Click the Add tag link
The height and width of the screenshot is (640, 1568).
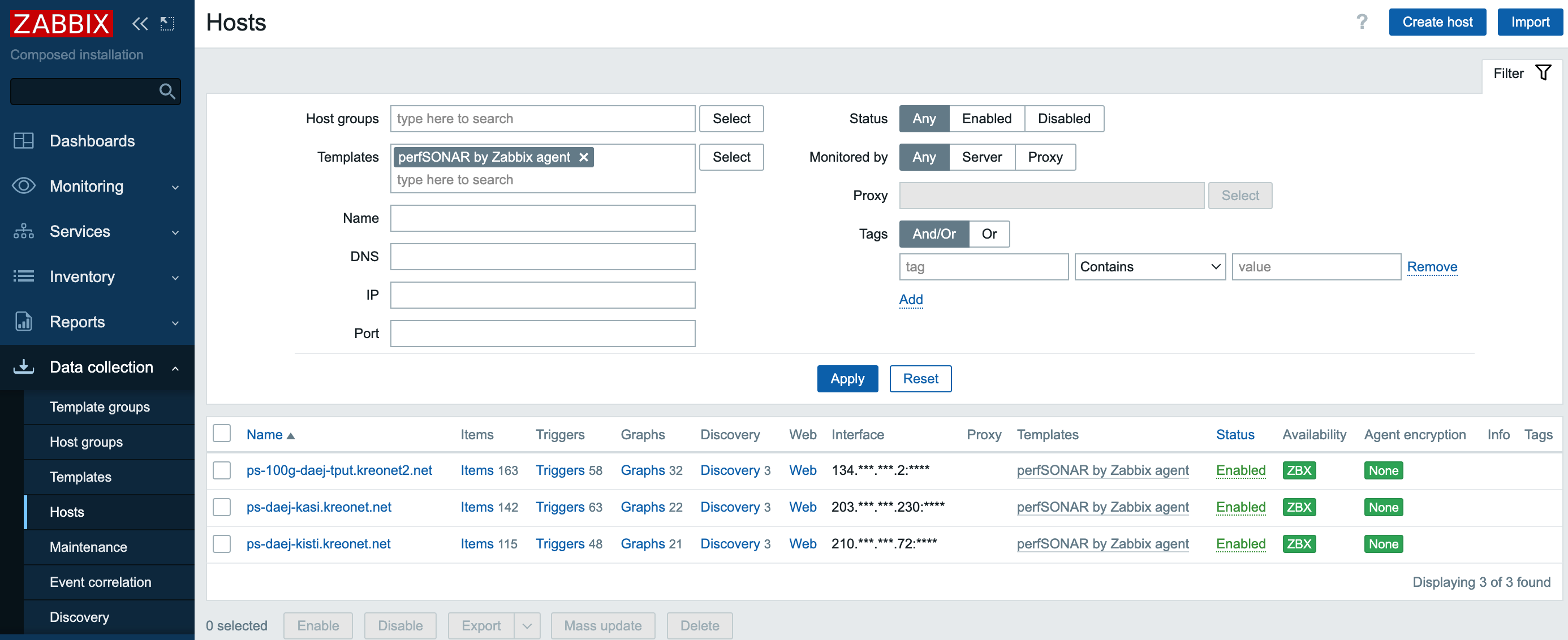(x=911, y=299)
